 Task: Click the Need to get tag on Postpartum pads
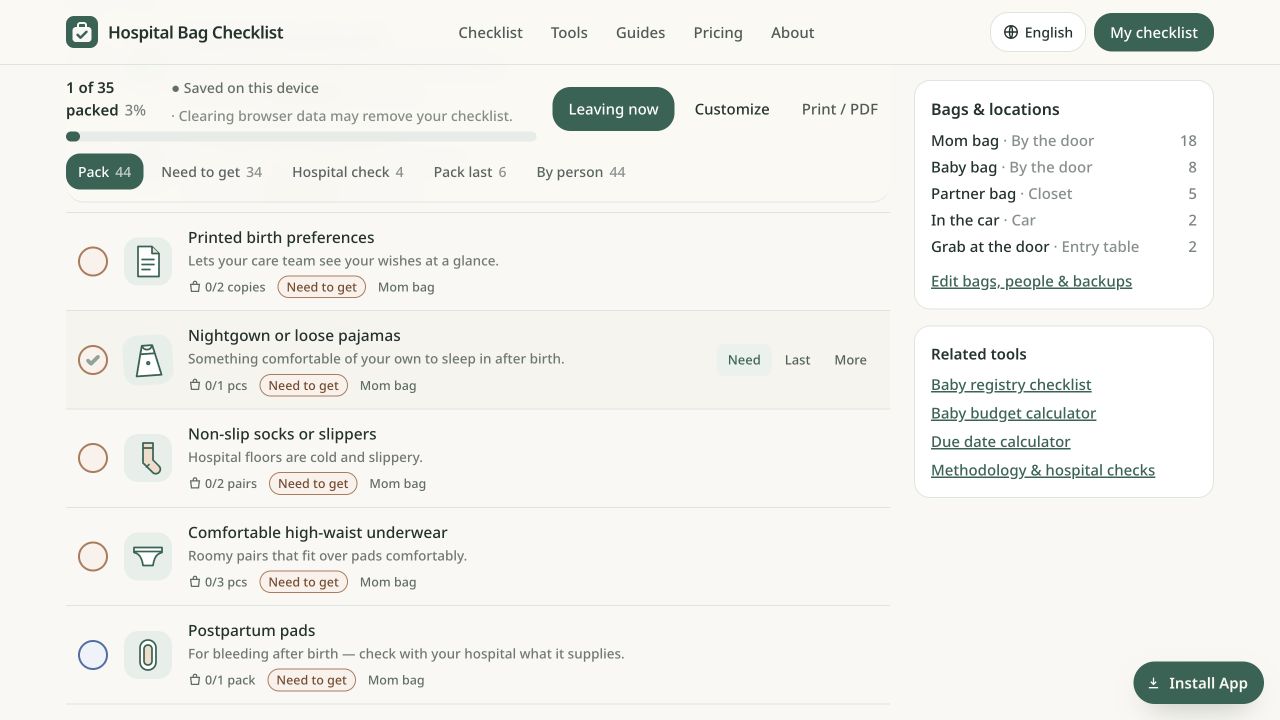pos(312,680)
